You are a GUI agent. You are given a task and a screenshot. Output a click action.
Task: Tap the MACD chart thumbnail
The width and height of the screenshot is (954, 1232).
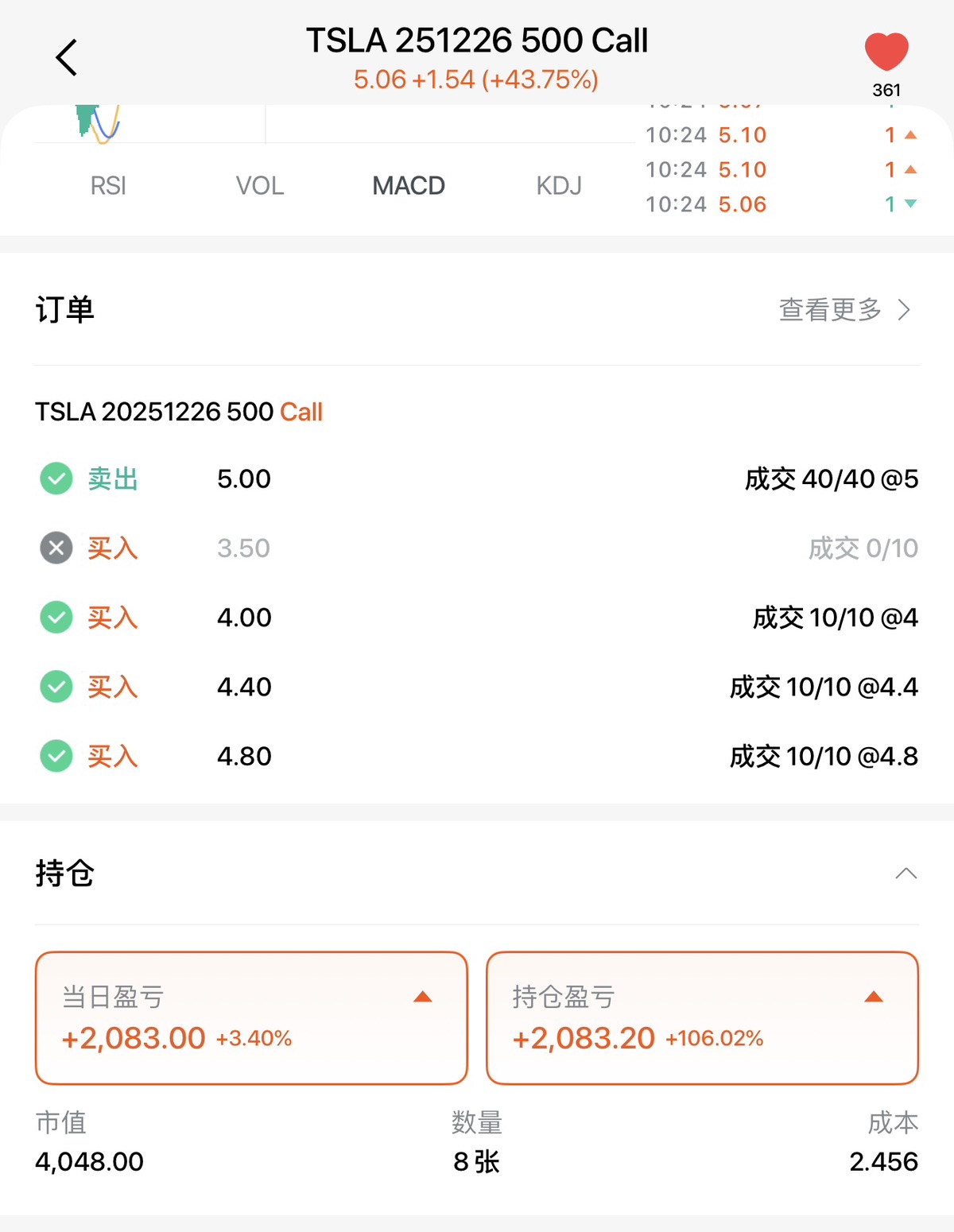point(99,123)
